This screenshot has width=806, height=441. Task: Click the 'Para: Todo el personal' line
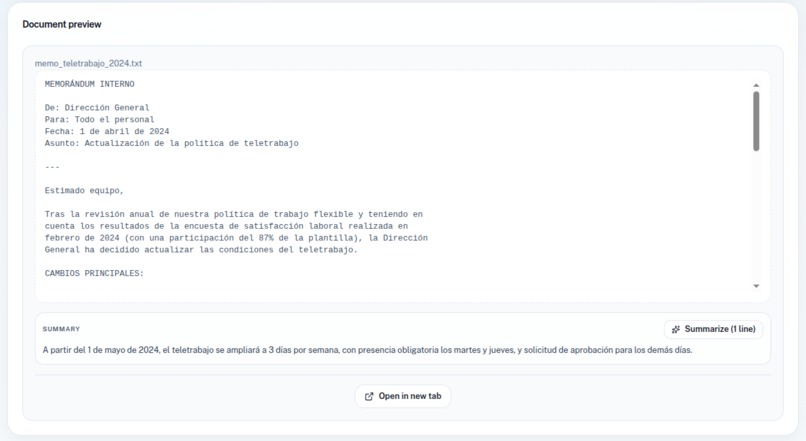pyautogui.click(x=99, y=119)
